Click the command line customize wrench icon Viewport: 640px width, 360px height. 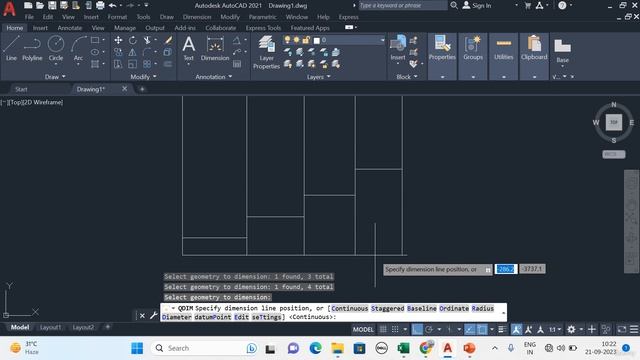(154, 315)
